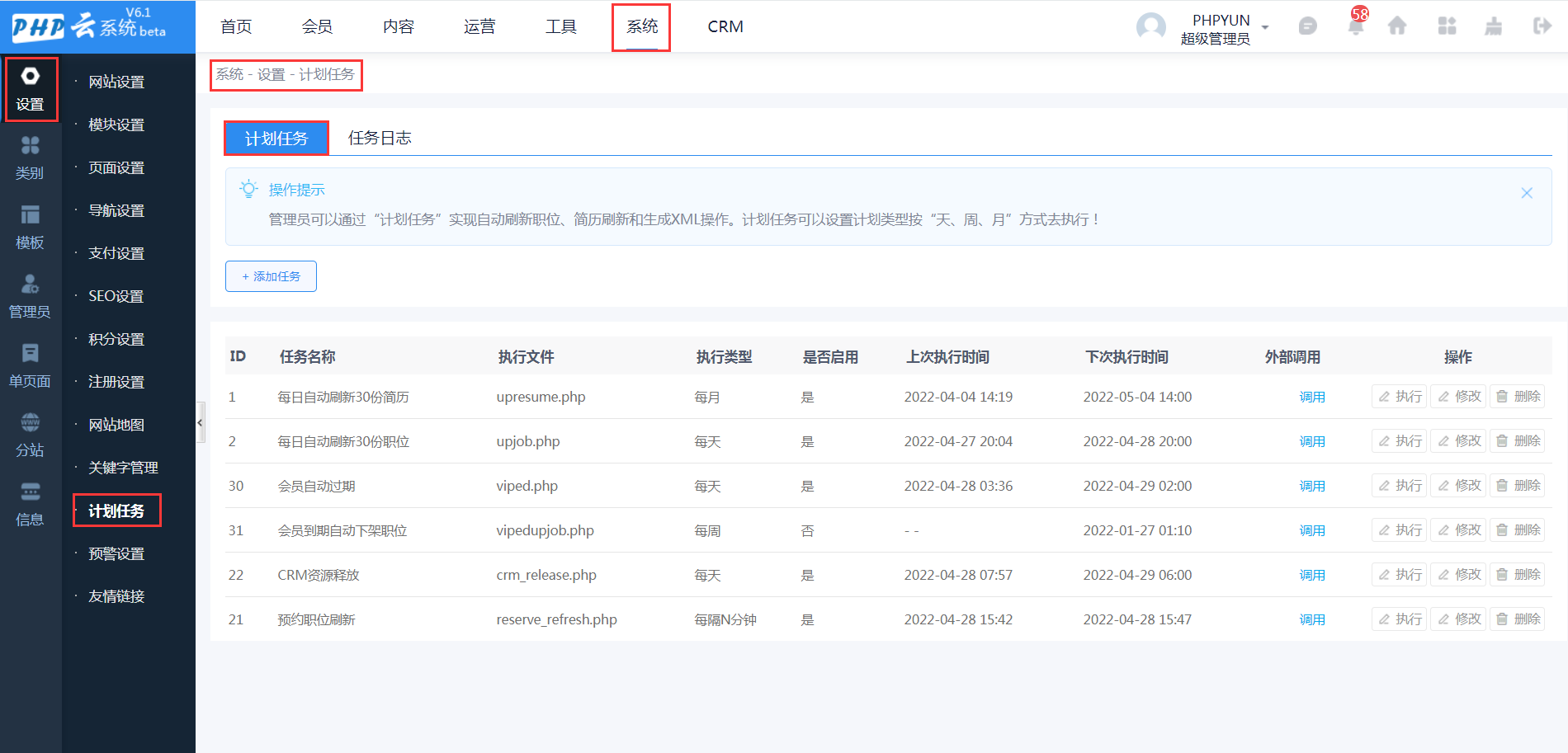Open the 模板 sidebar icon
The image size is (1568, 753).
[31, 228]
